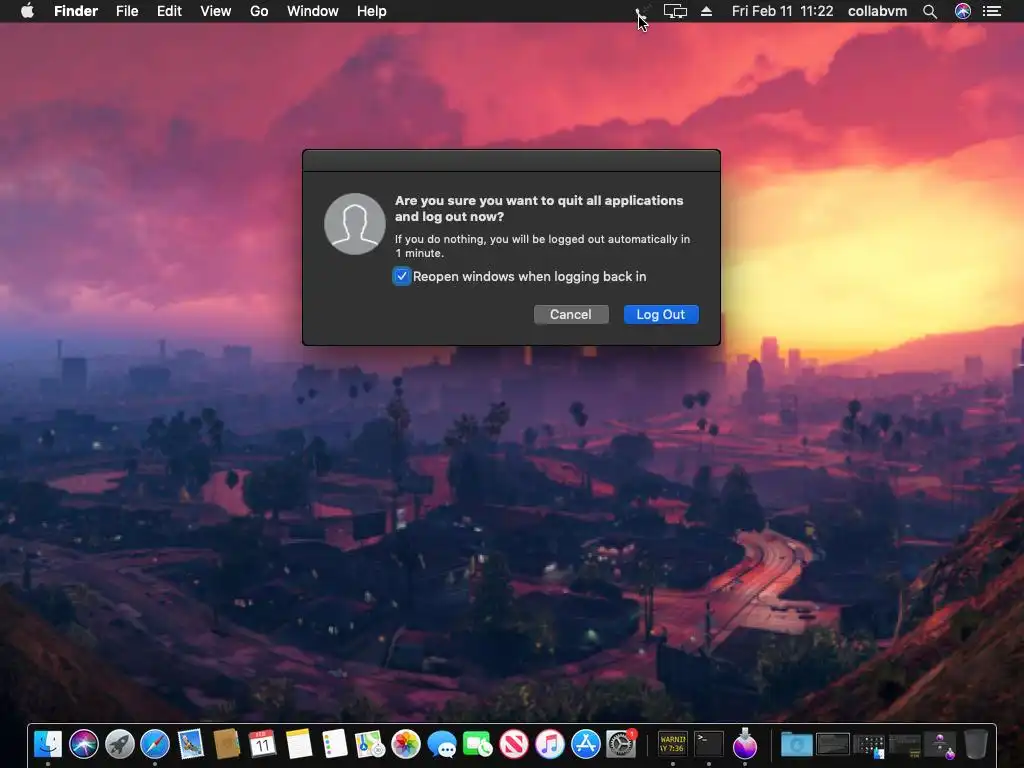Image resolution: width=1024 pixels, height=768 pixels.
Task: Click the collabvm user menu
Action: click(x=877, y=11)
